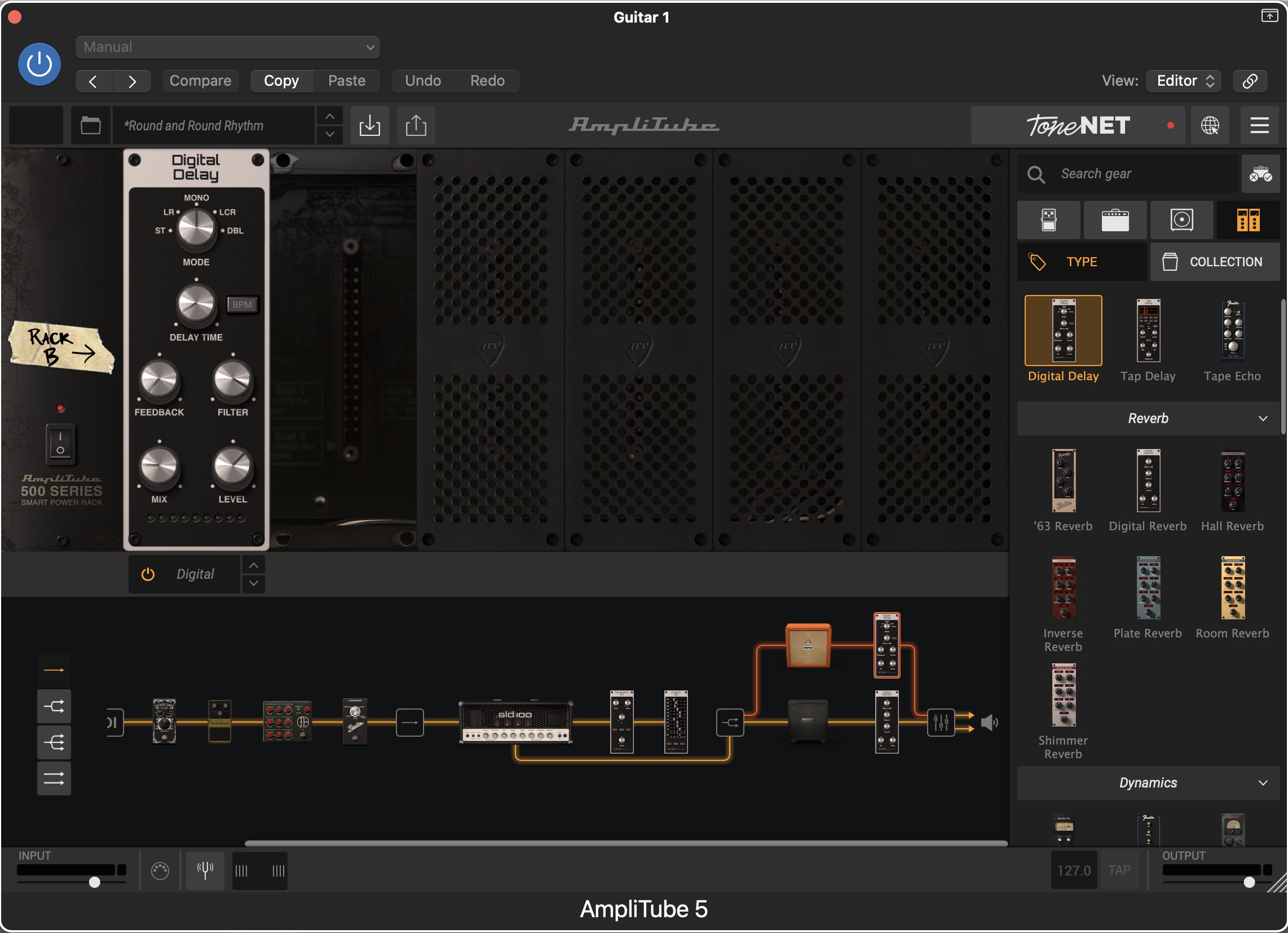Screen dimensions: 1288x933
Task: Switch to the COLLECTION filter tab
Action: [x=1215, y=262]
